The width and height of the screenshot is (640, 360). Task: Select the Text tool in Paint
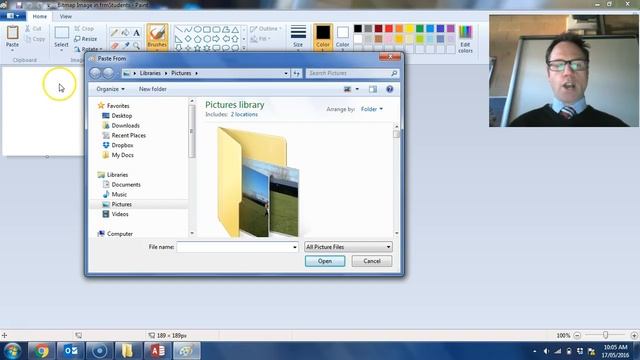(x=137, y=33)
